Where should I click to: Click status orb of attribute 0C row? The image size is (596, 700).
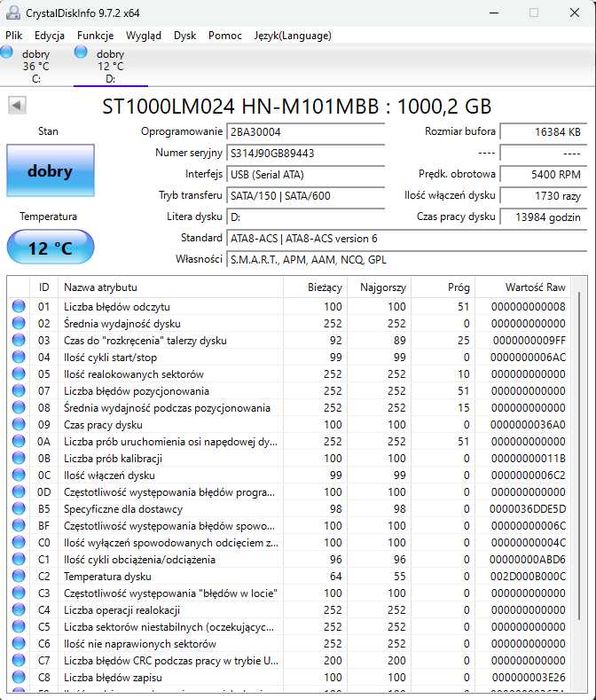point(18,475)
